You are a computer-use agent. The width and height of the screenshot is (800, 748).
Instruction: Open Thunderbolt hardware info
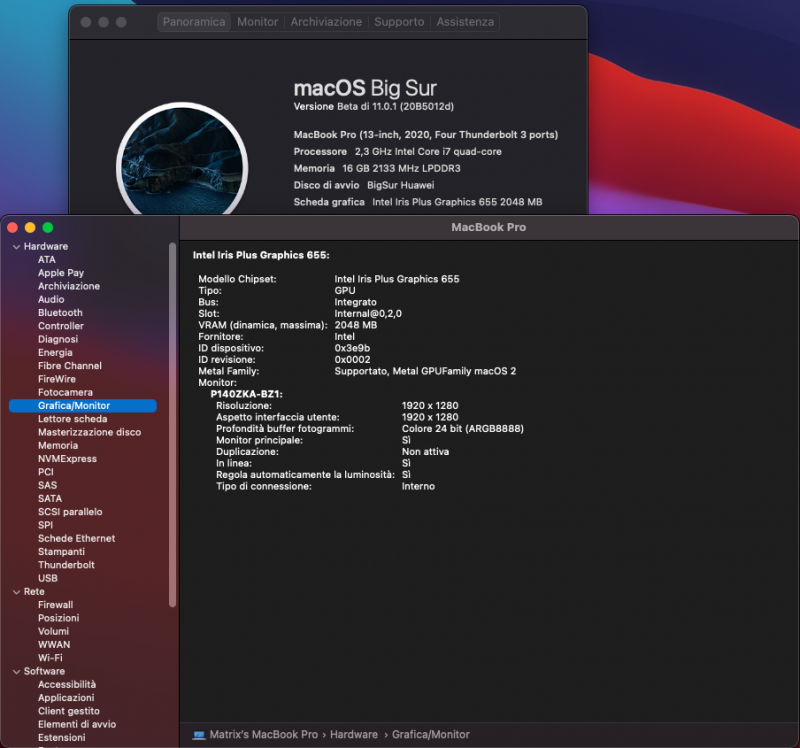pyautogui.click(x=66, y=565)
